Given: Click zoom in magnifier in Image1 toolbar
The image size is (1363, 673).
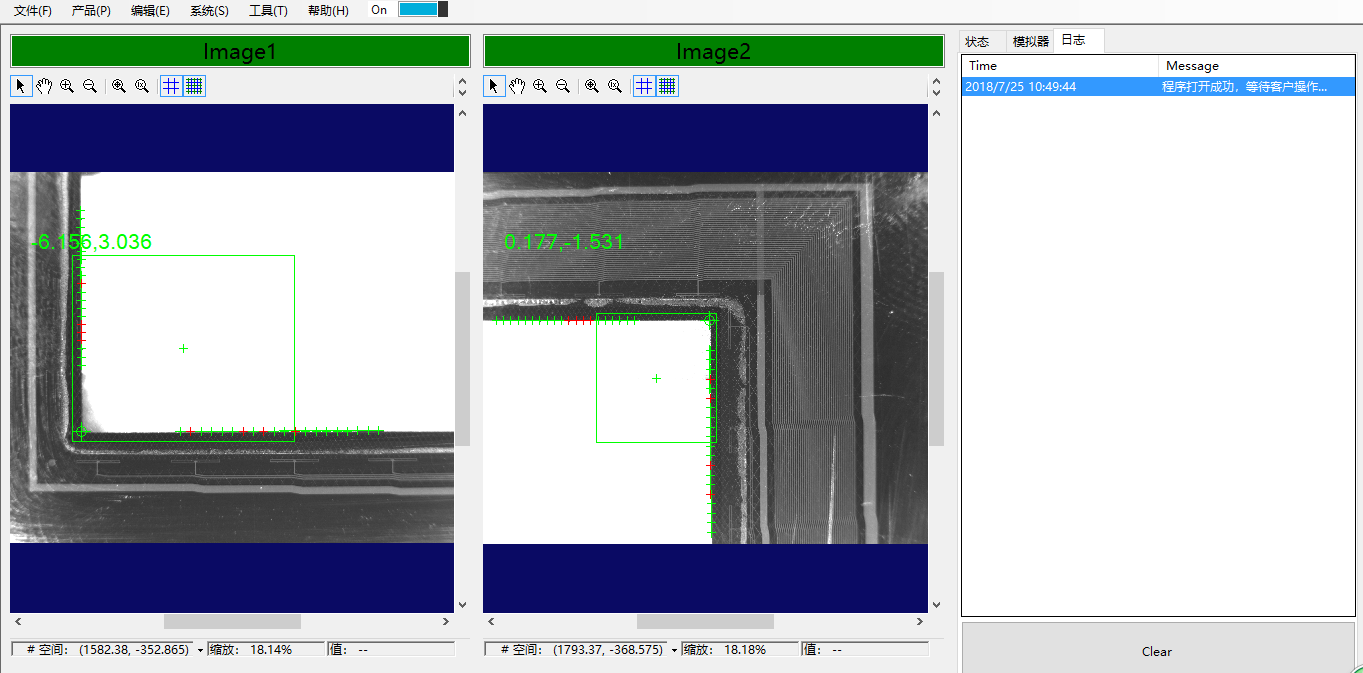Looking at the screenshot, I should point(67,86).
